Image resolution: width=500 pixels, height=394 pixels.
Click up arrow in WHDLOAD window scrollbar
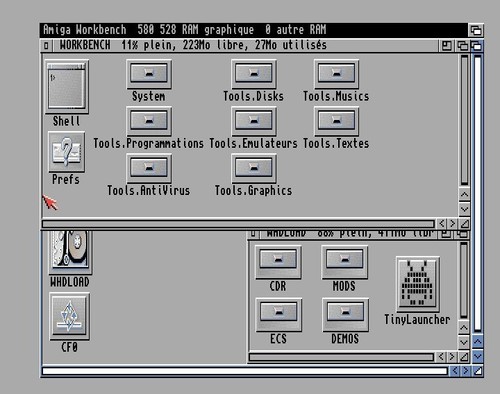point(464,328)
